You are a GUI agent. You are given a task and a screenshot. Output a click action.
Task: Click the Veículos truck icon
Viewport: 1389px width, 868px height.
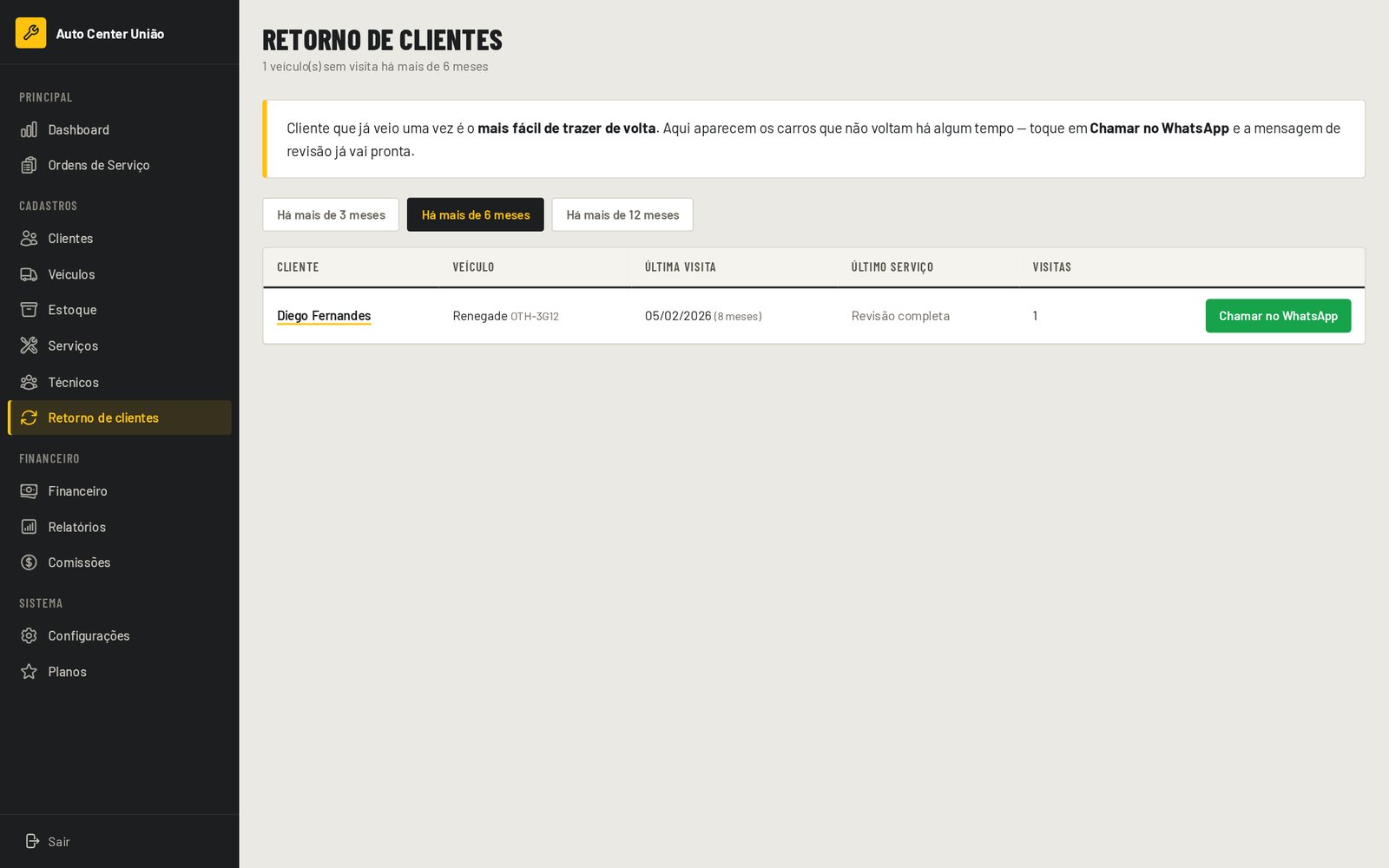pyautogui.click(x=29, y=274)
